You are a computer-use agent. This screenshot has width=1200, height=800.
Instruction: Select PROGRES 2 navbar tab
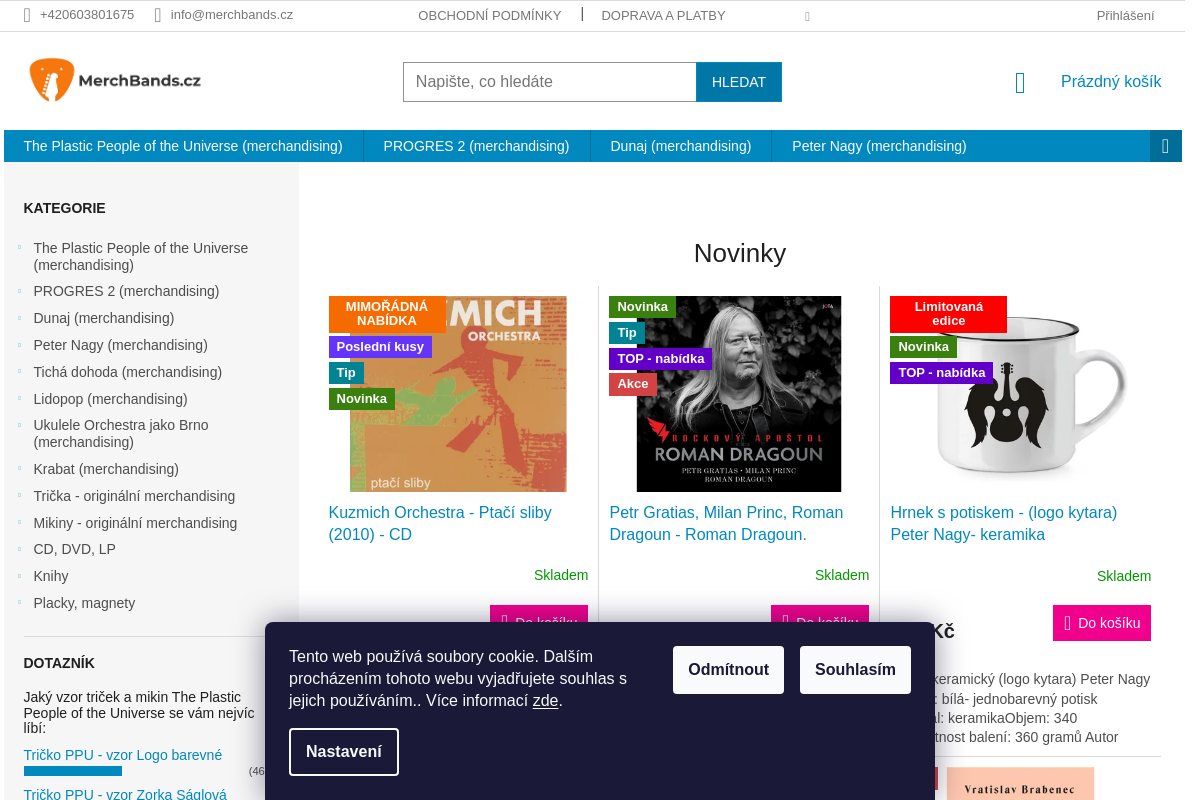click(476, 146)
